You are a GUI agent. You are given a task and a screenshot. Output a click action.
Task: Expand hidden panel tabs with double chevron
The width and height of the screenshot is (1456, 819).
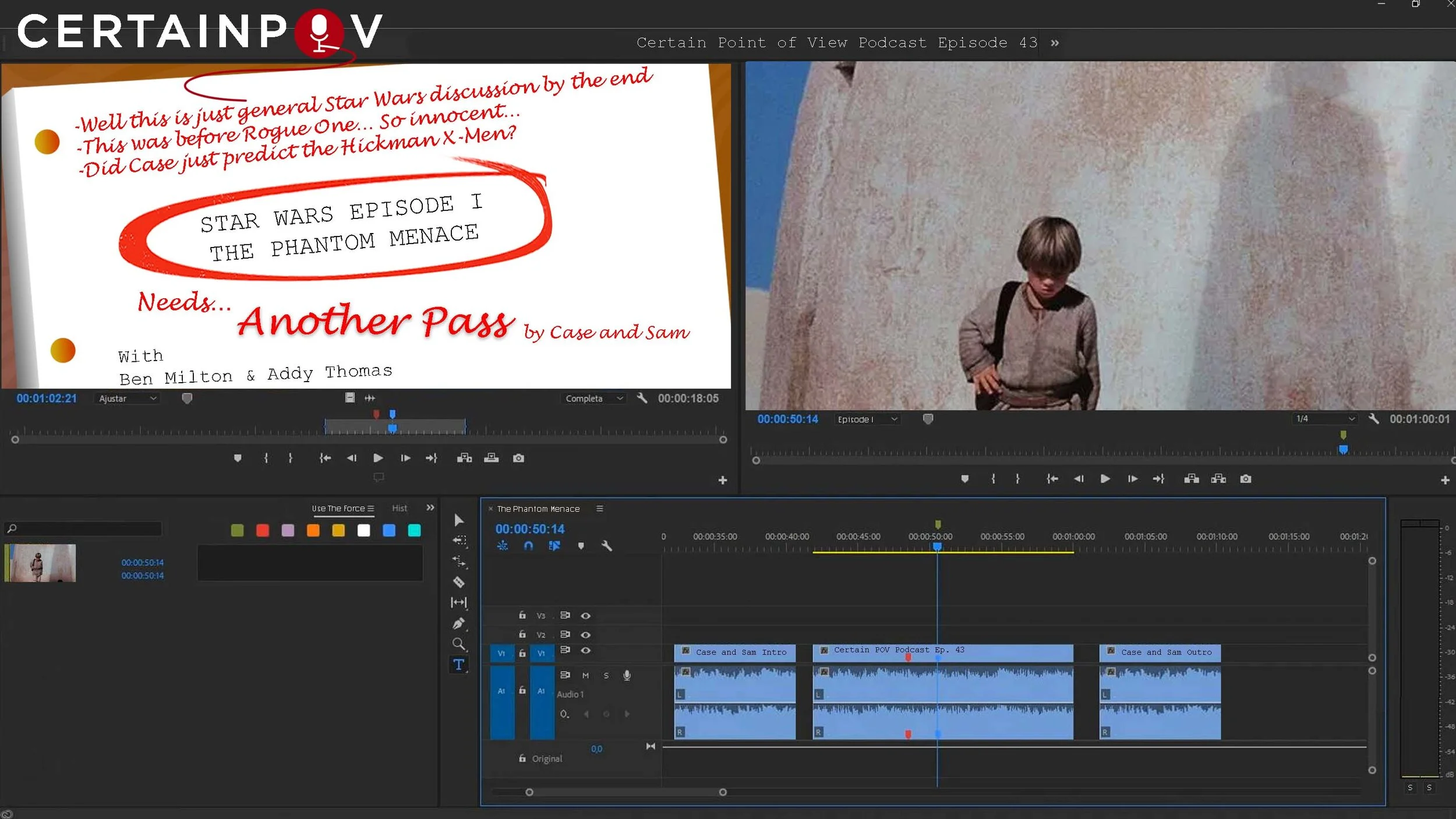click(430, 508)
